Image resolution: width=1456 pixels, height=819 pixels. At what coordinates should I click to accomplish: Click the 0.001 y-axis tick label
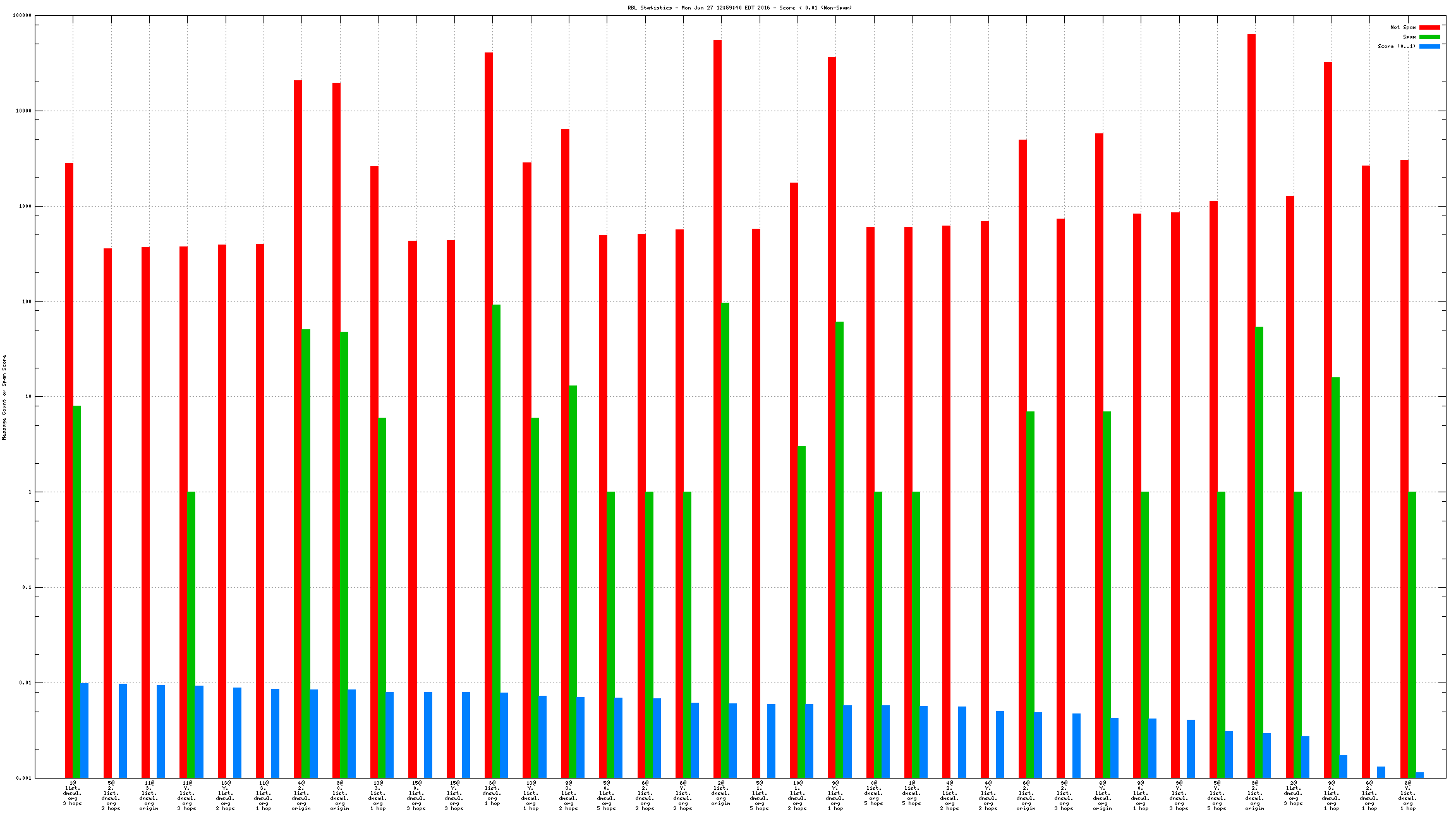pos(24,778)
